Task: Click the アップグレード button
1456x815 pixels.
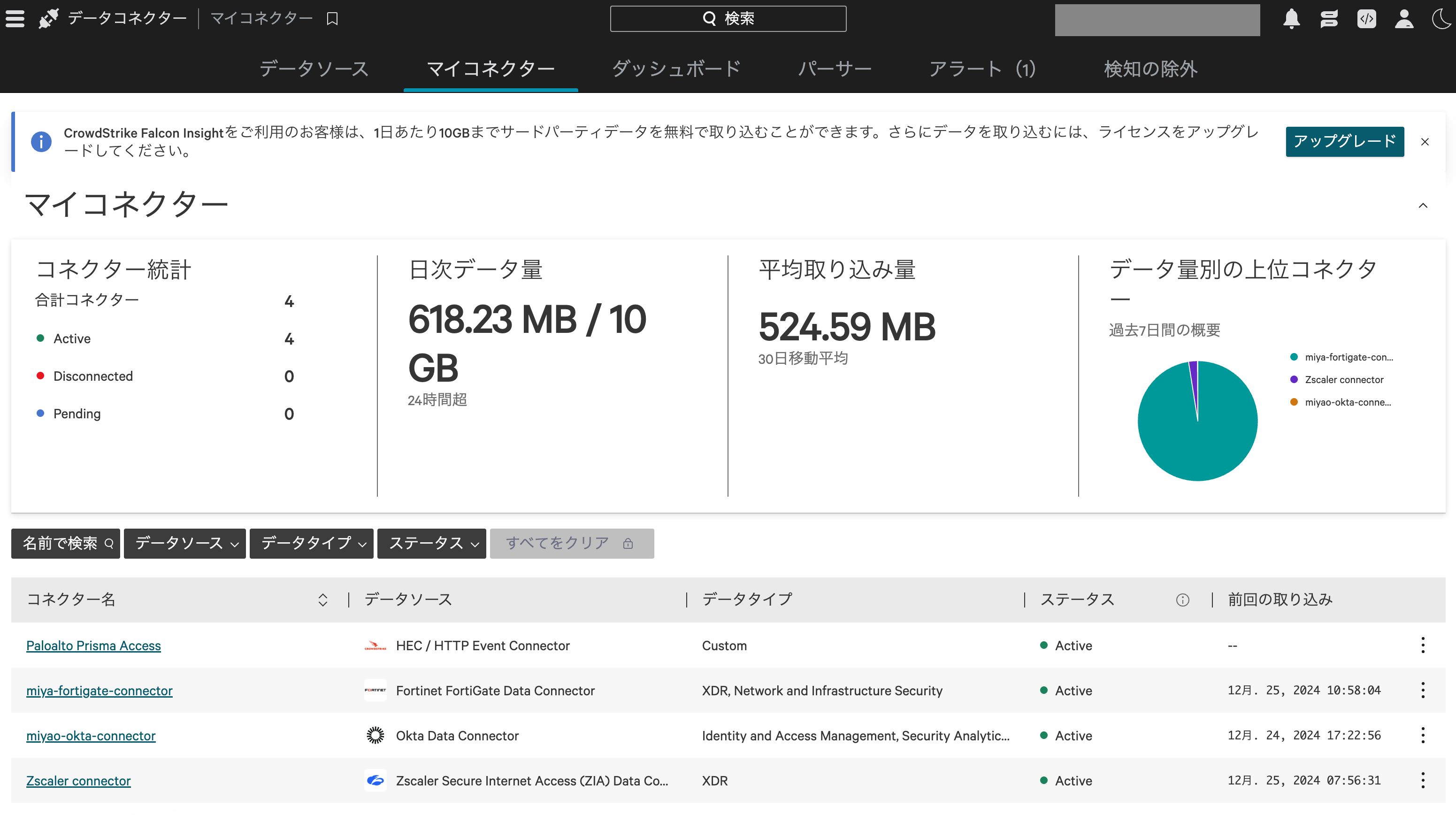Action: click(1345, 141)
